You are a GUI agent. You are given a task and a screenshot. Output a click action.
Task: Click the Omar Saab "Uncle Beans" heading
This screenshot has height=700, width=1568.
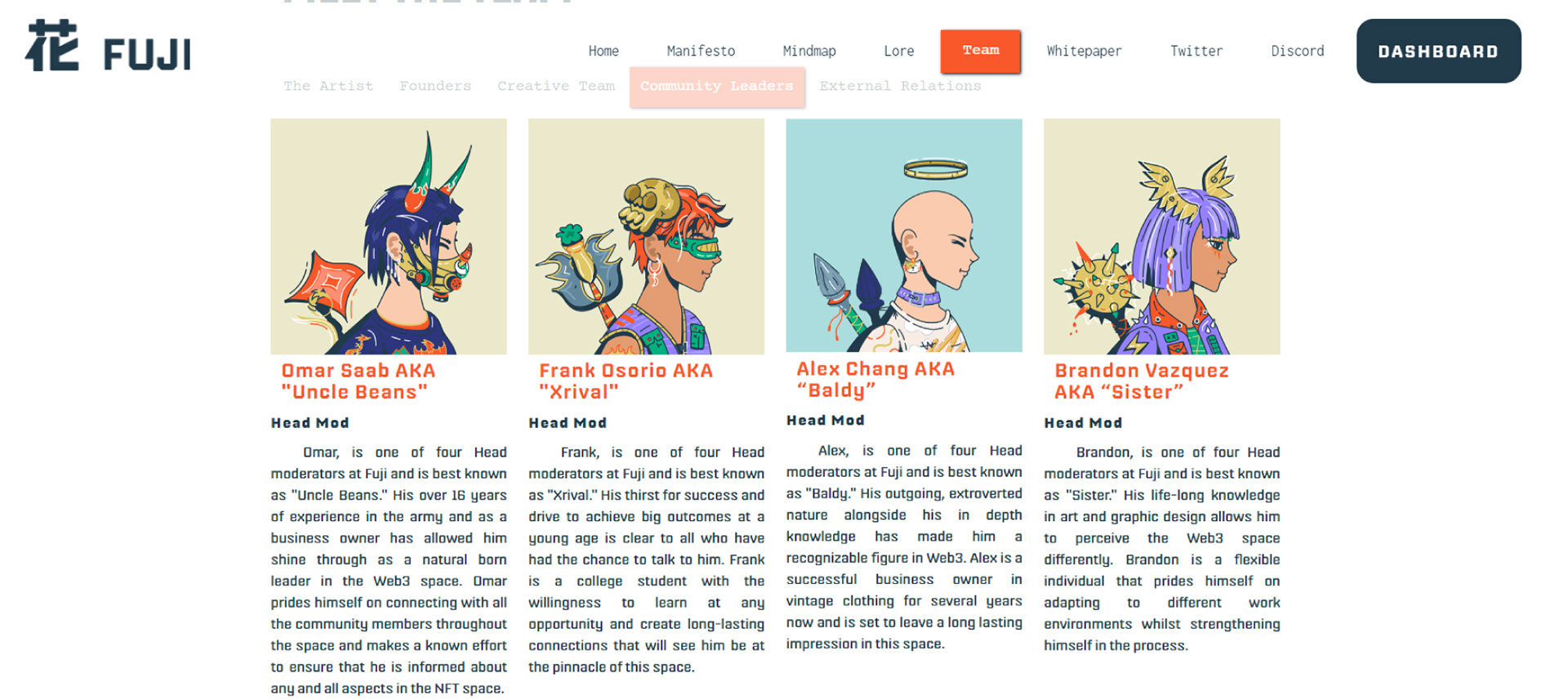point(359,381)
